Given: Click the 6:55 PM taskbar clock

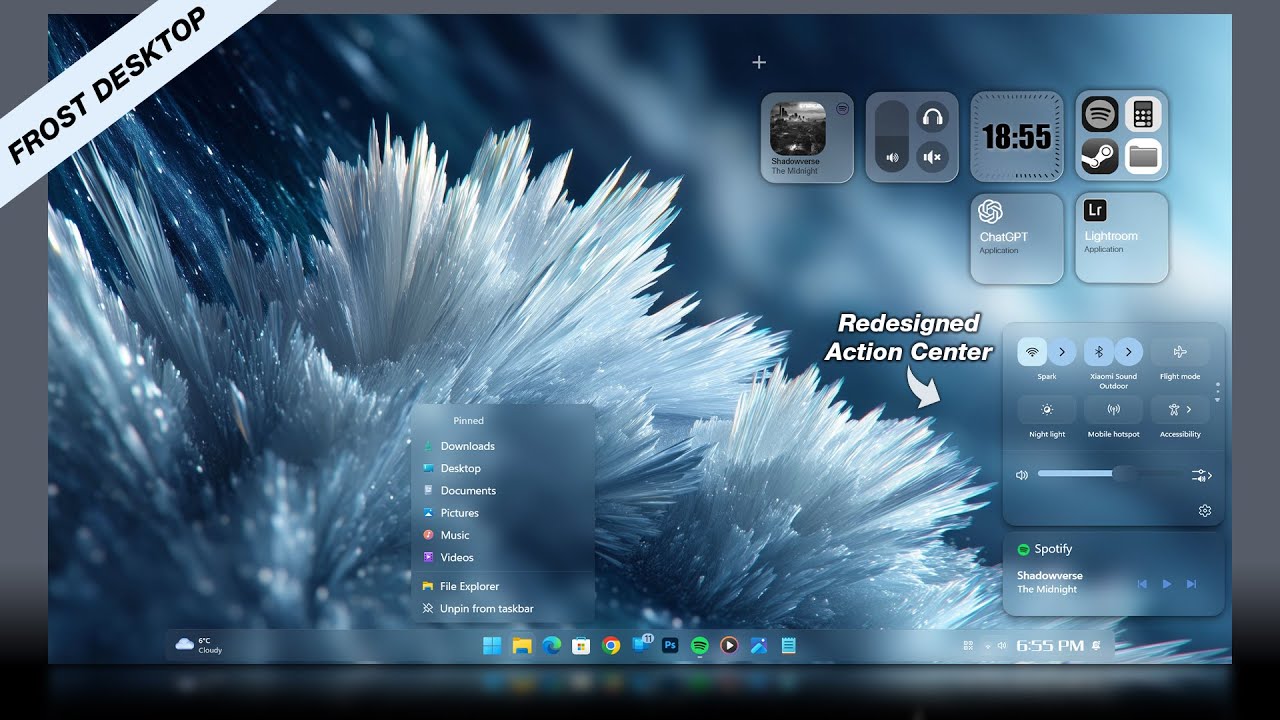Looking at the screenshot, I should point(1050,646).
